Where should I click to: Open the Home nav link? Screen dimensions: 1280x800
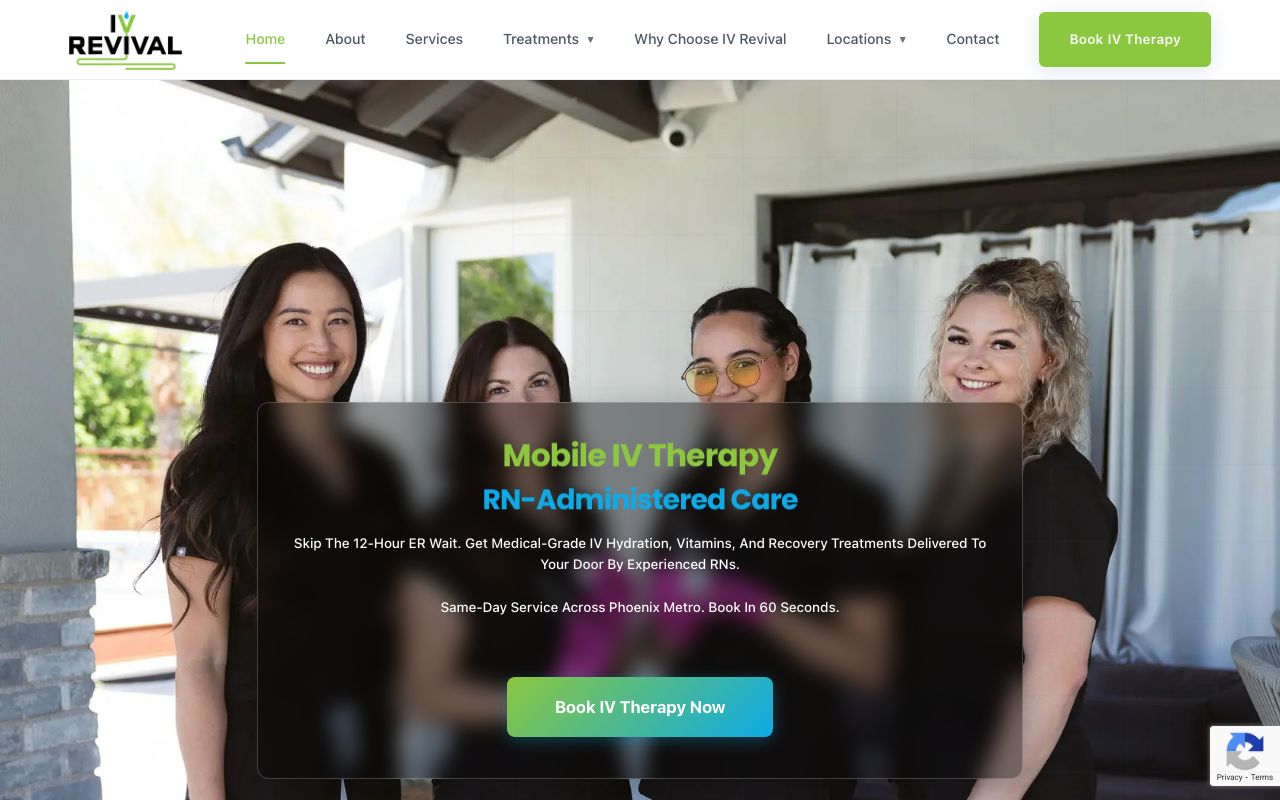click(265, 39)
